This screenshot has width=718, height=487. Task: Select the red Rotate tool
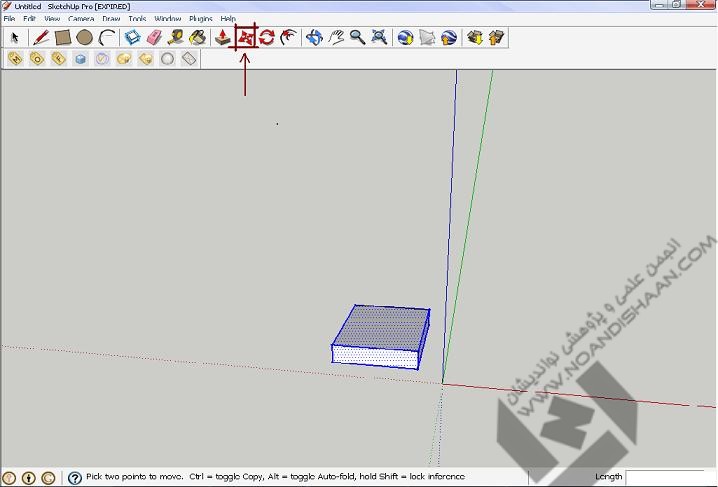267,38
